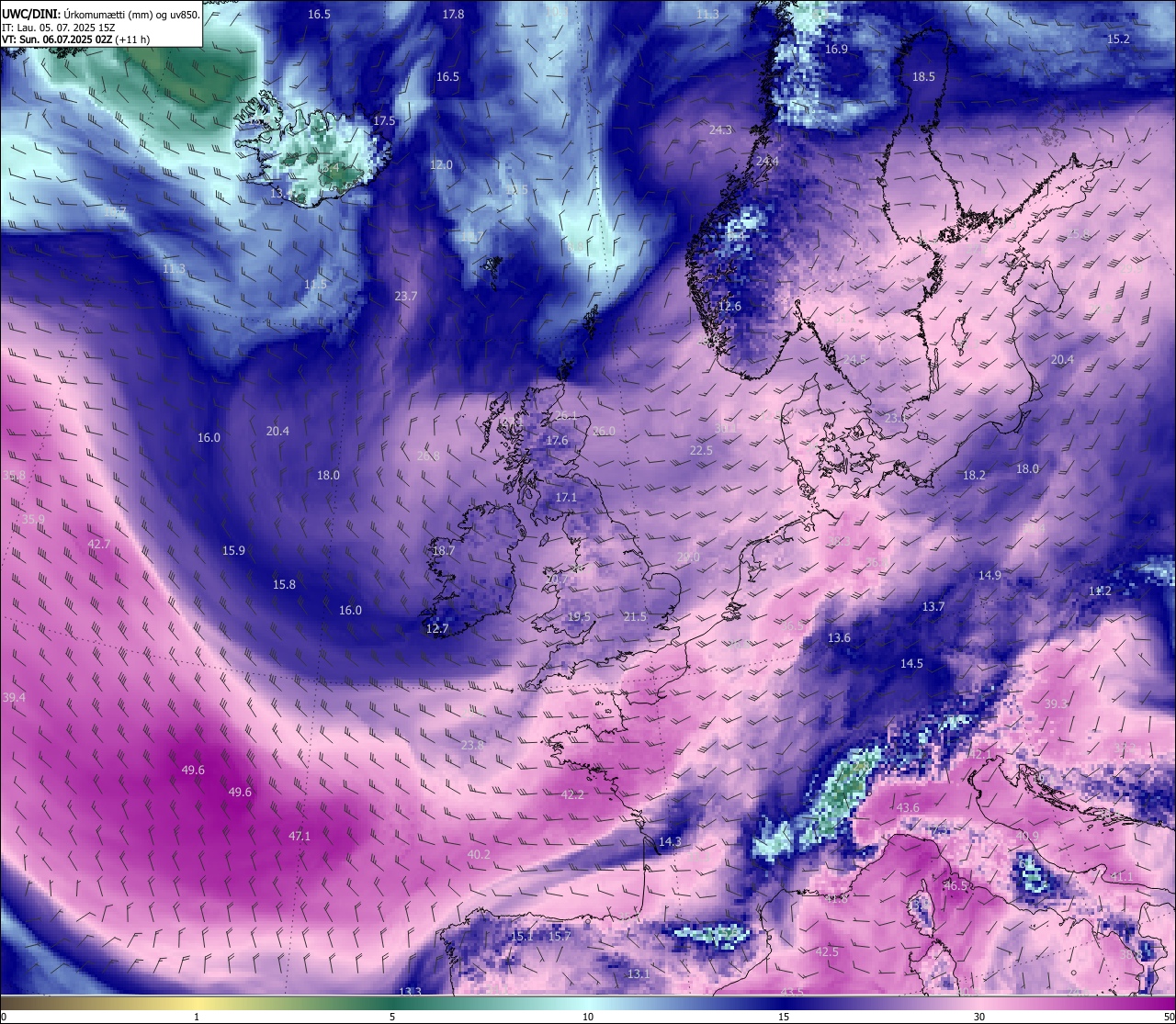Click the 42.7 value in the western Atlantic

point(98,545)
